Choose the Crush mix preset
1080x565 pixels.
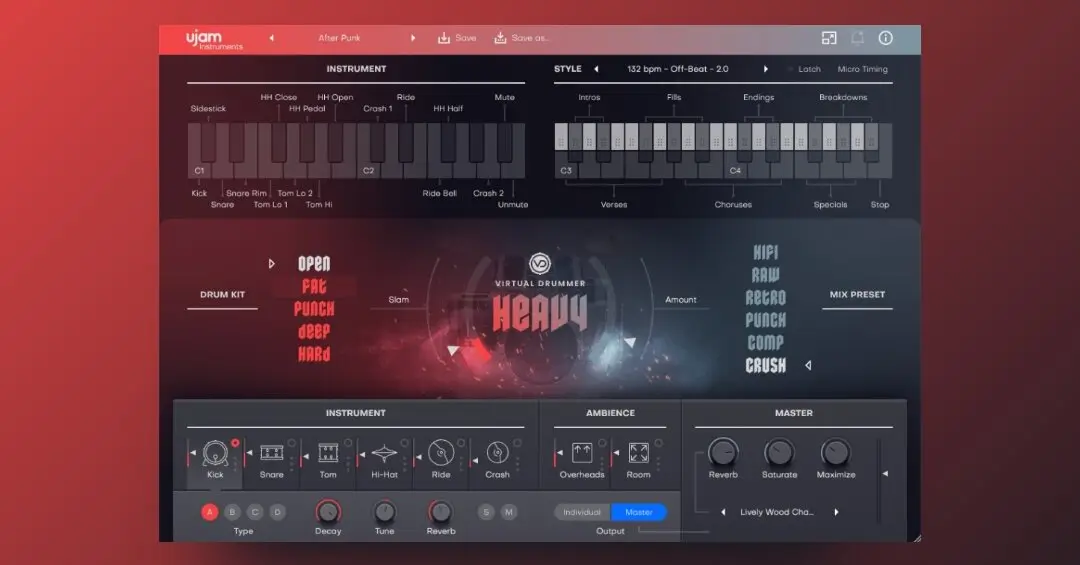point(765,365)
